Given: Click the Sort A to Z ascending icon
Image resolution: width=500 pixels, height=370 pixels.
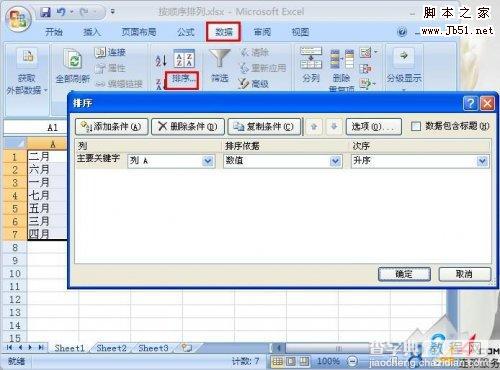Looking at the screenshot, I should point(161,60).
